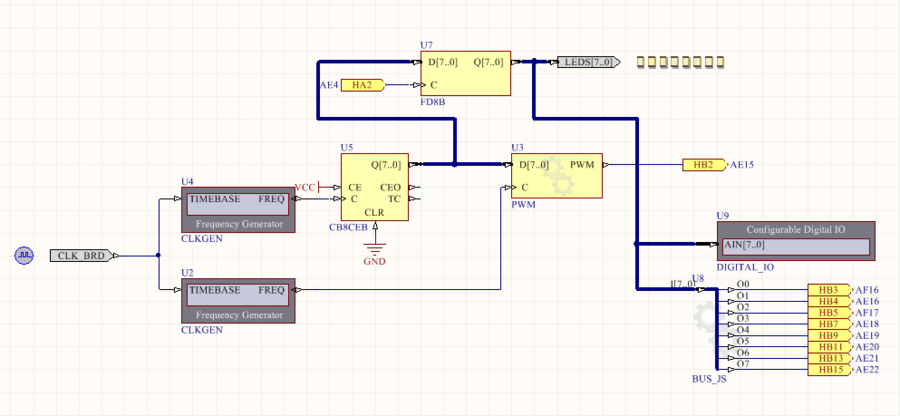
Task: Click the CLK_BRD input port
Action: tap(83, 256)
